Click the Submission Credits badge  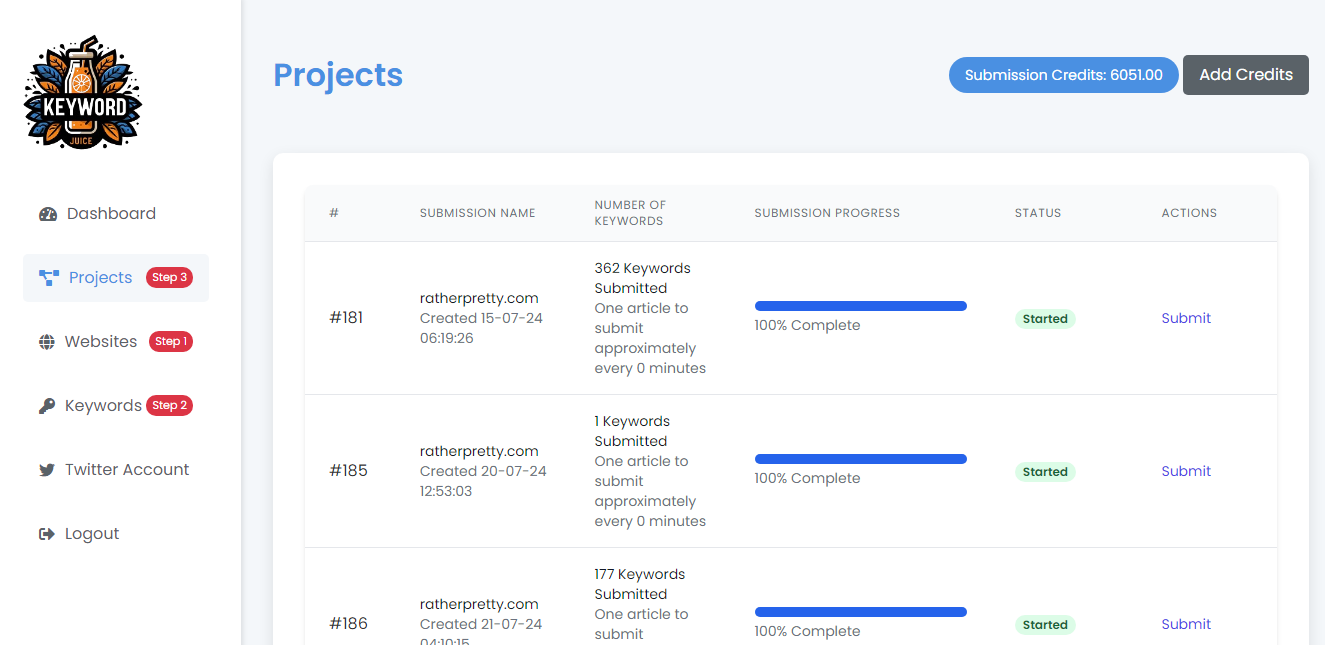[1063, 75]
